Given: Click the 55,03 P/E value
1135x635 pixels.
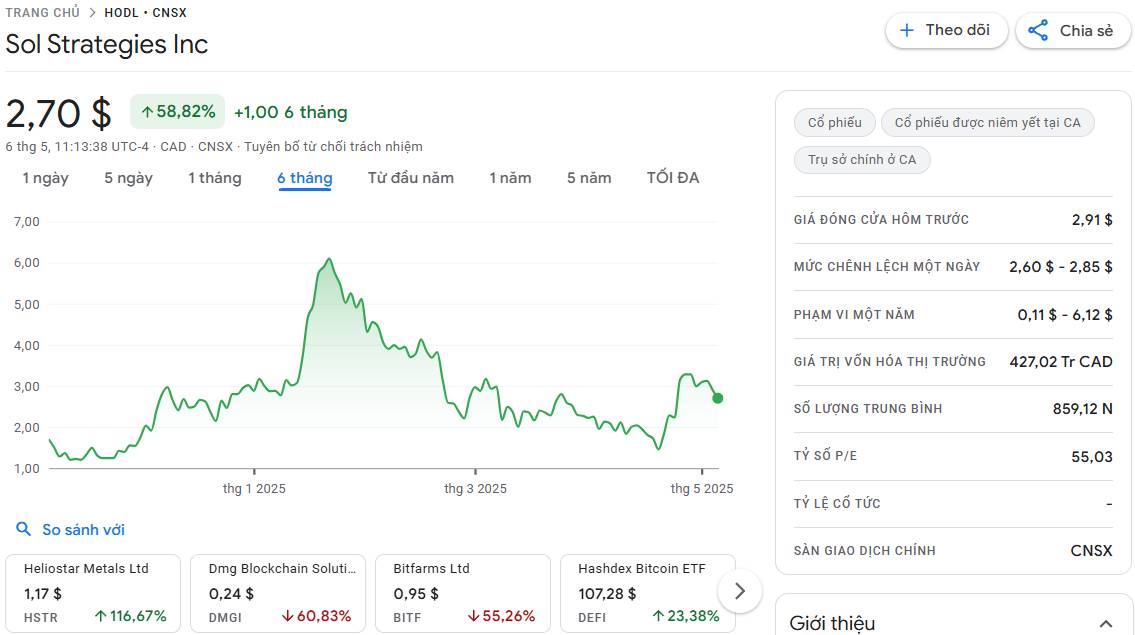Looking at the screenshot, I should 1092,456.
